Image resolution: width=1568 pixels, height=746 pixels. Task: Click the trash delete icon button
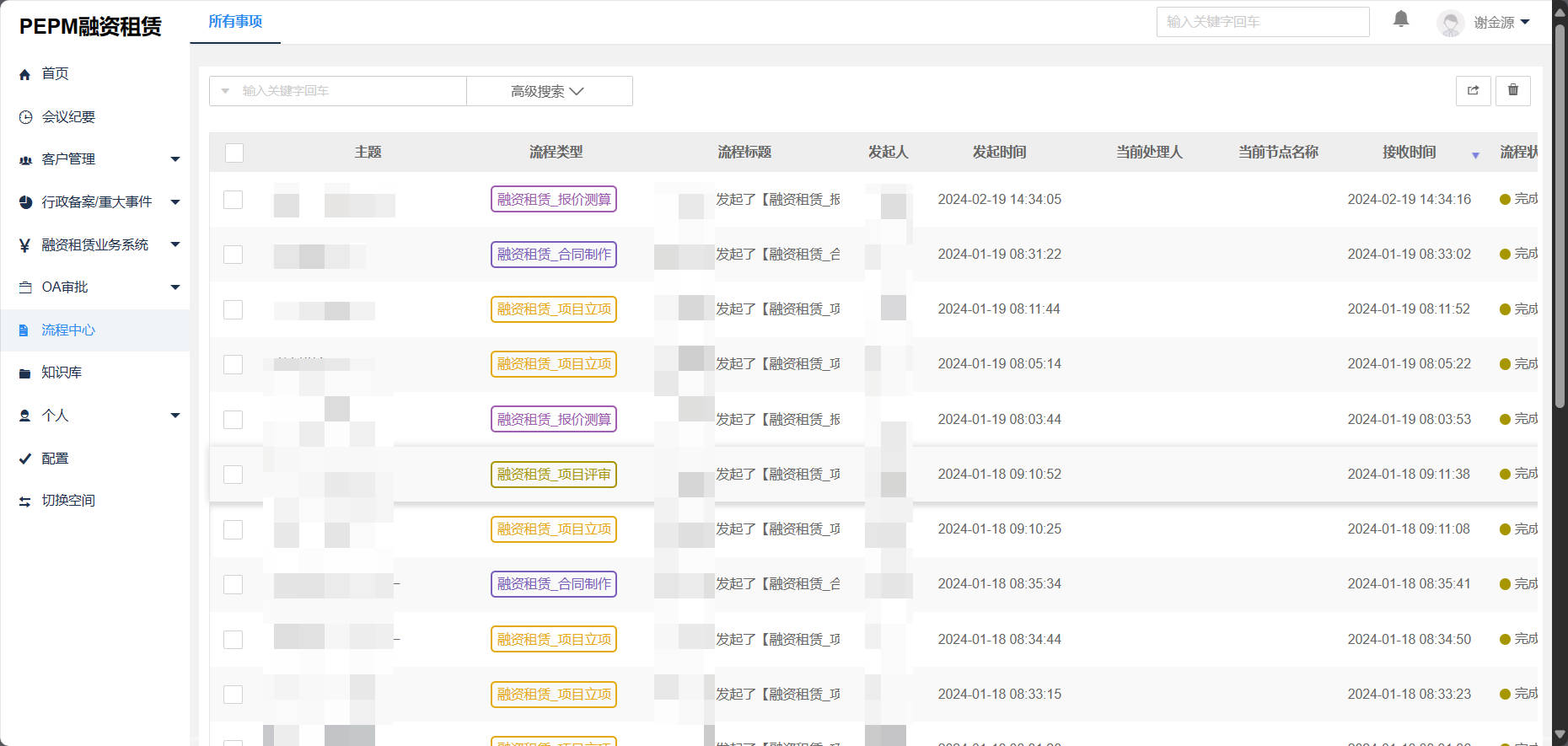pyautogui.click(x=1512, y=90)
